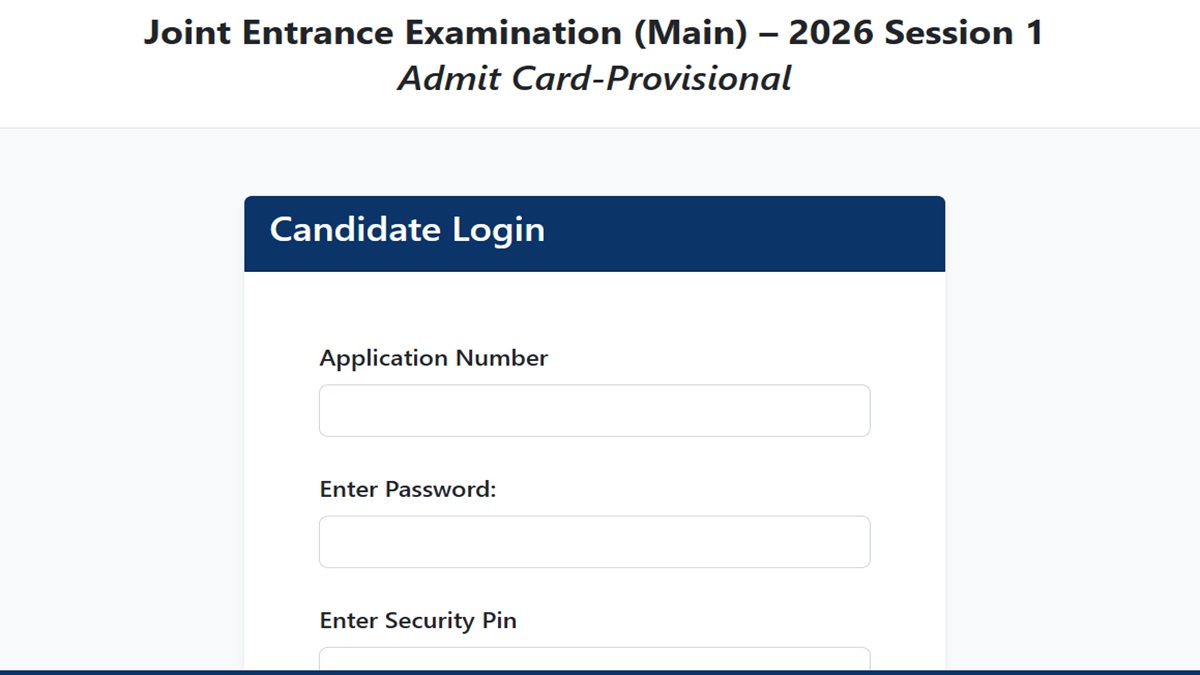Click the word 'Application' in the first label

pos(384,358)
